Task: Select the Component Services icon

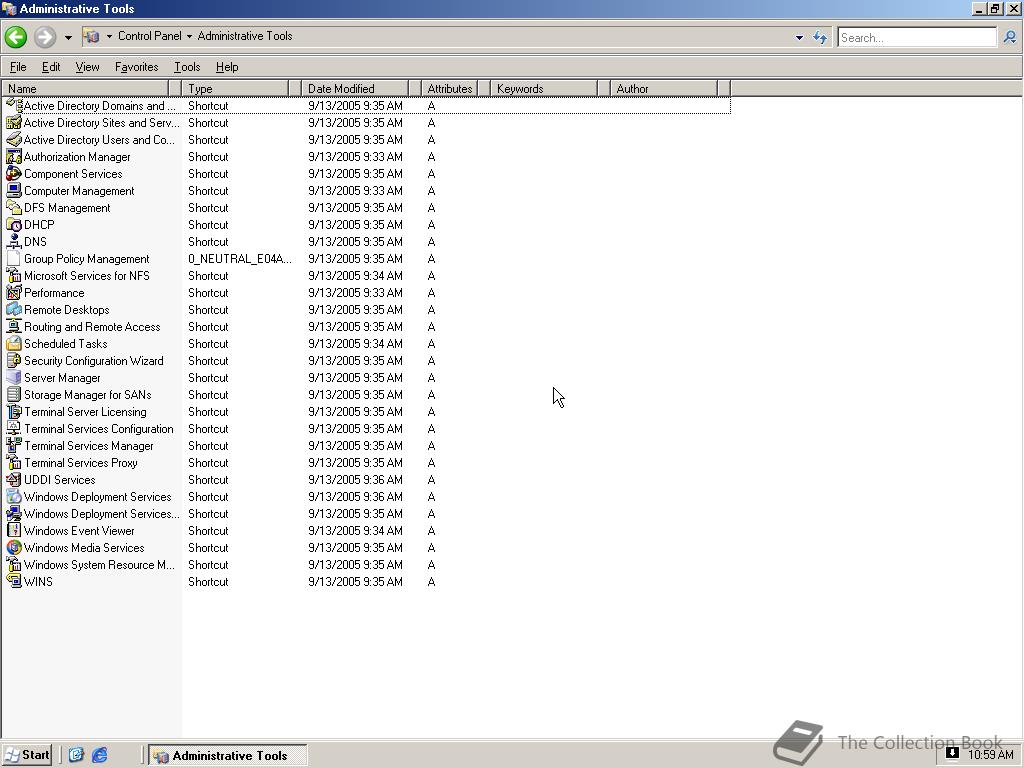Action: coord(14,173)
